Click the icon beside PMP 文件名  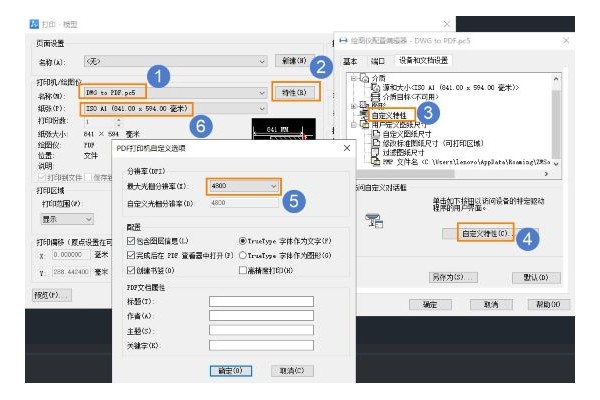[376, 161]
